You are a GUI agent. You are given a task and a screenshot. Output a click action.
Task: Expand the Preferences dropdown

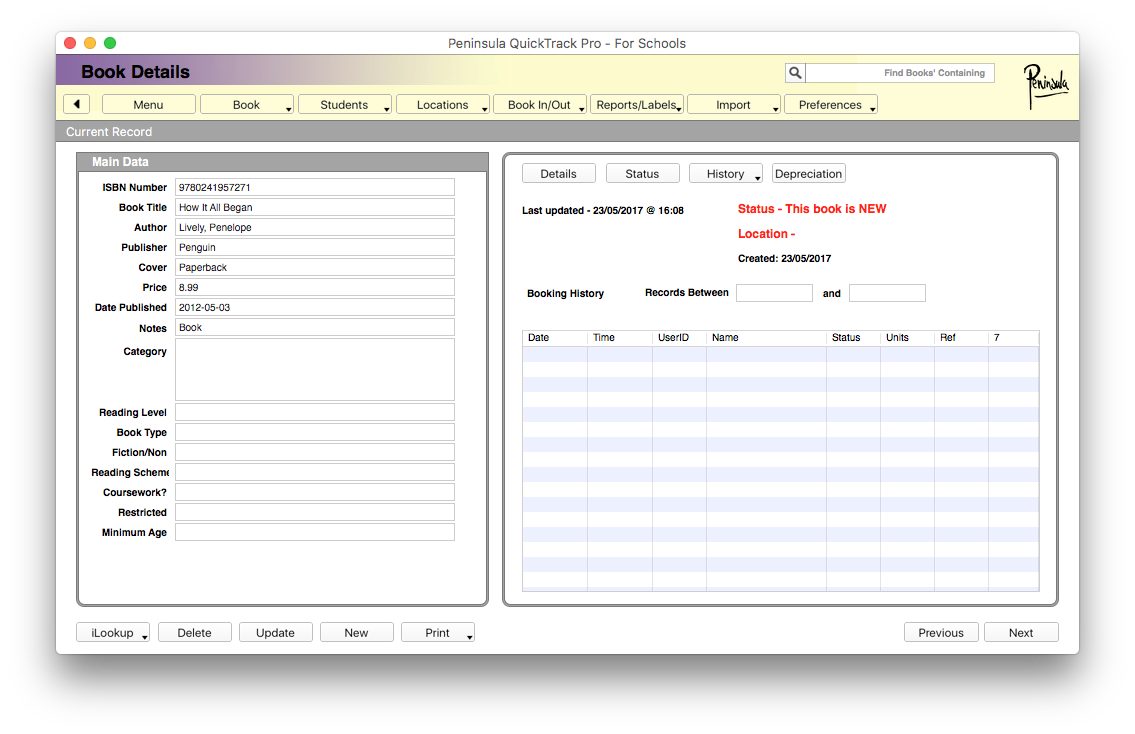[831, 105]
